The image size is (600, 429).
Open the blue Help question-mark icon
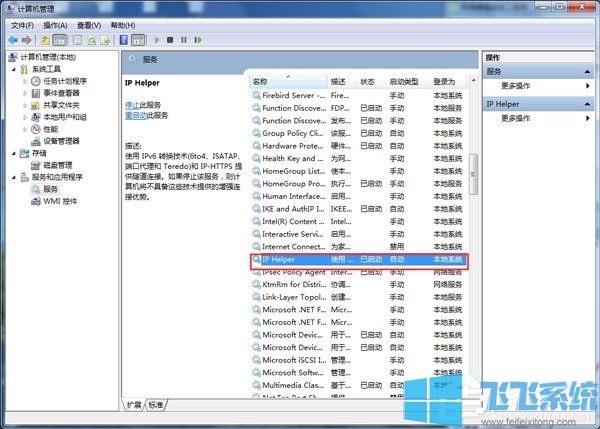(123, 40)
